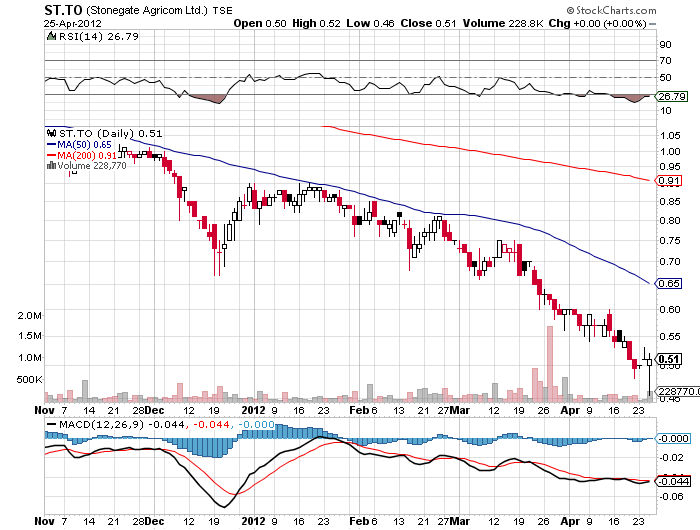This screenshot has height=530, width=700.
Task: Click the 1.05 price axis label
Action: pos(670,135)
